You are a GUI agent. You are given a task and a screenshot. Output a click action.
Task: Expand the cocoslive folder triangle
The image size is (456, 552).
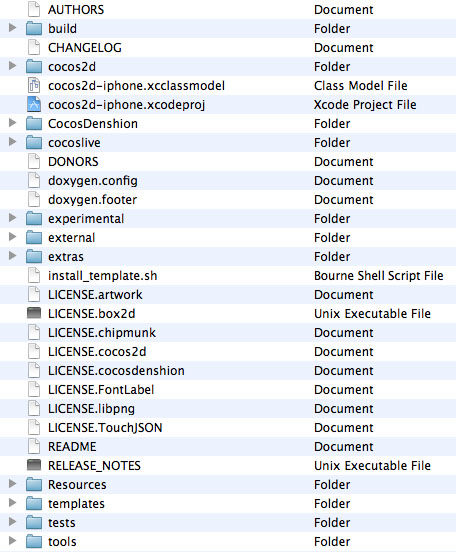[12, 142]
